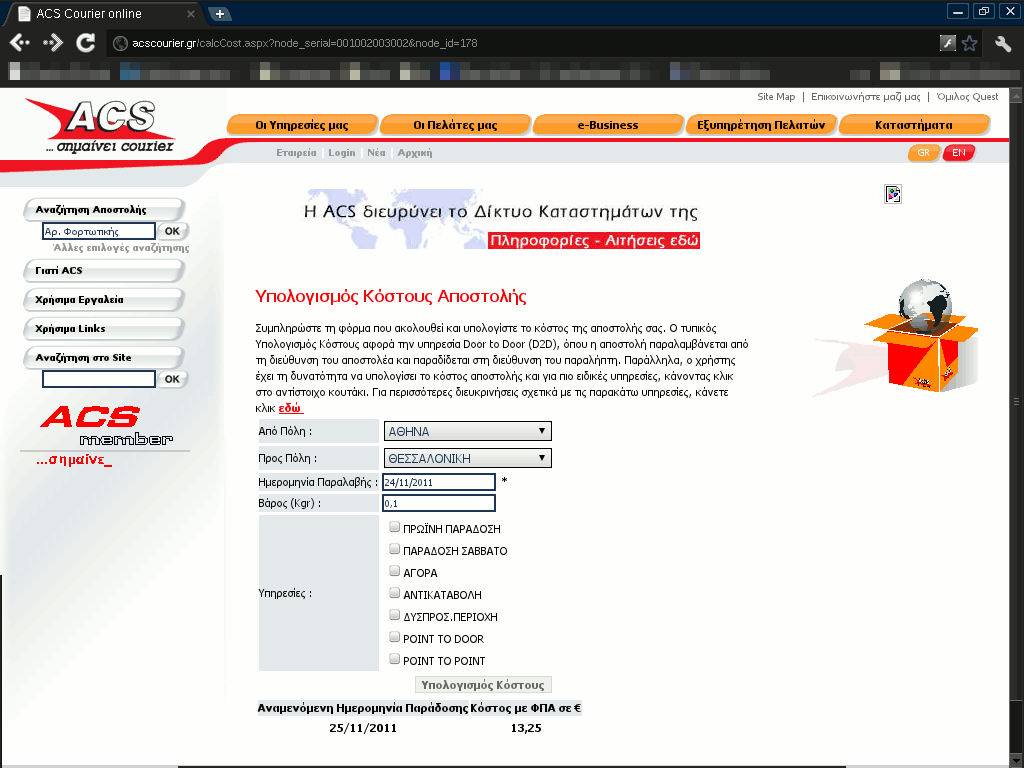Viewport: 1024px width, 768px height.
Task: Click the Αρχική link
Action: click(x=415, y=153)
